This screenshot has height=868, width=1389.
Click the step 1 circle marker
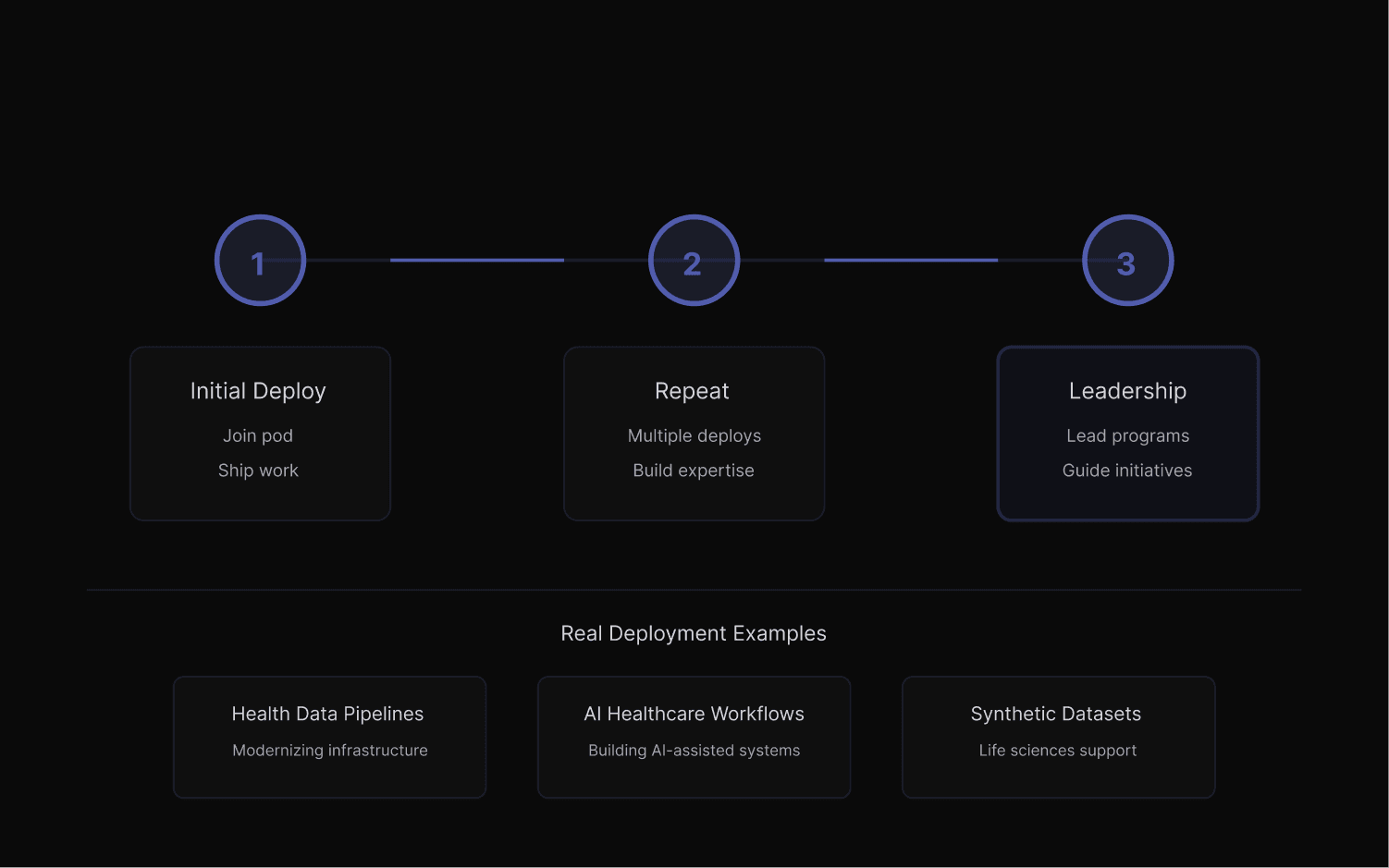tap(260, 261)
